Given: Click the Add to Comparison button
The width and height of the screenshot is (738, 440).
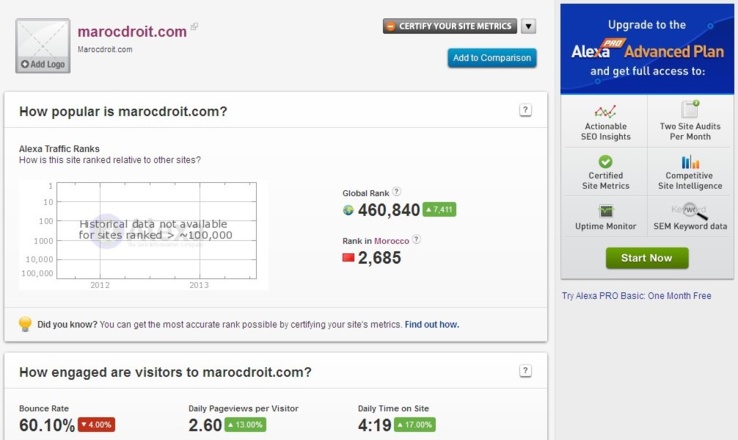Looking at the screenshot, I should click(492, 58).
